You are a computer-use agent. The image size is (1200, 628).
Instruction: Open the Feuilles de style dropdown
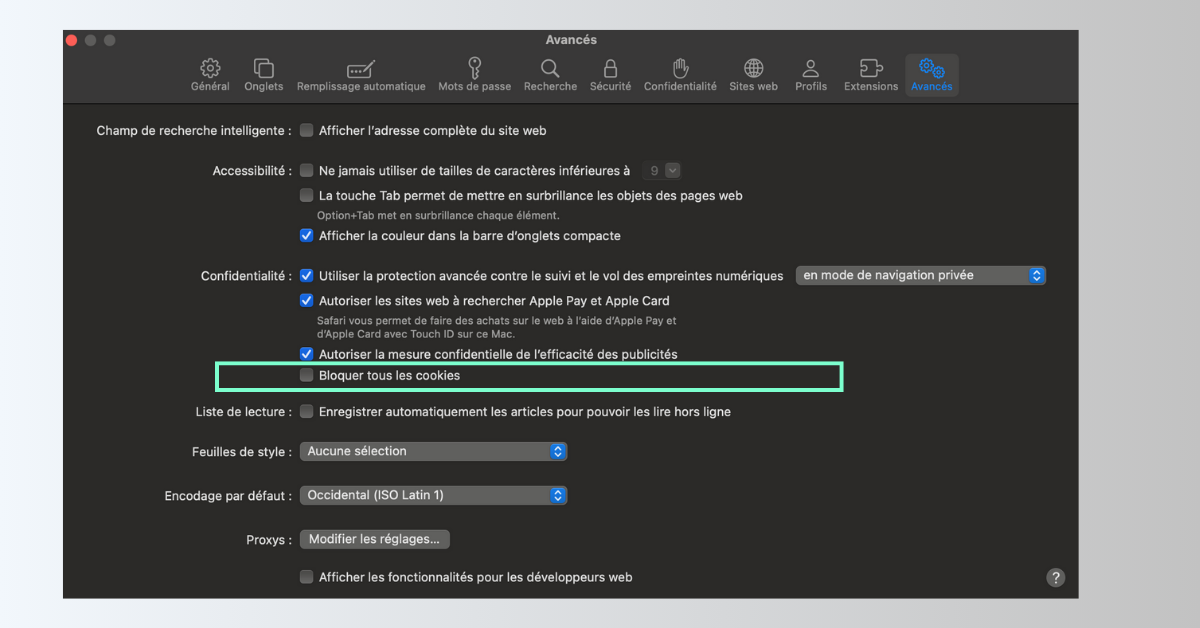[x=433, y=451]
